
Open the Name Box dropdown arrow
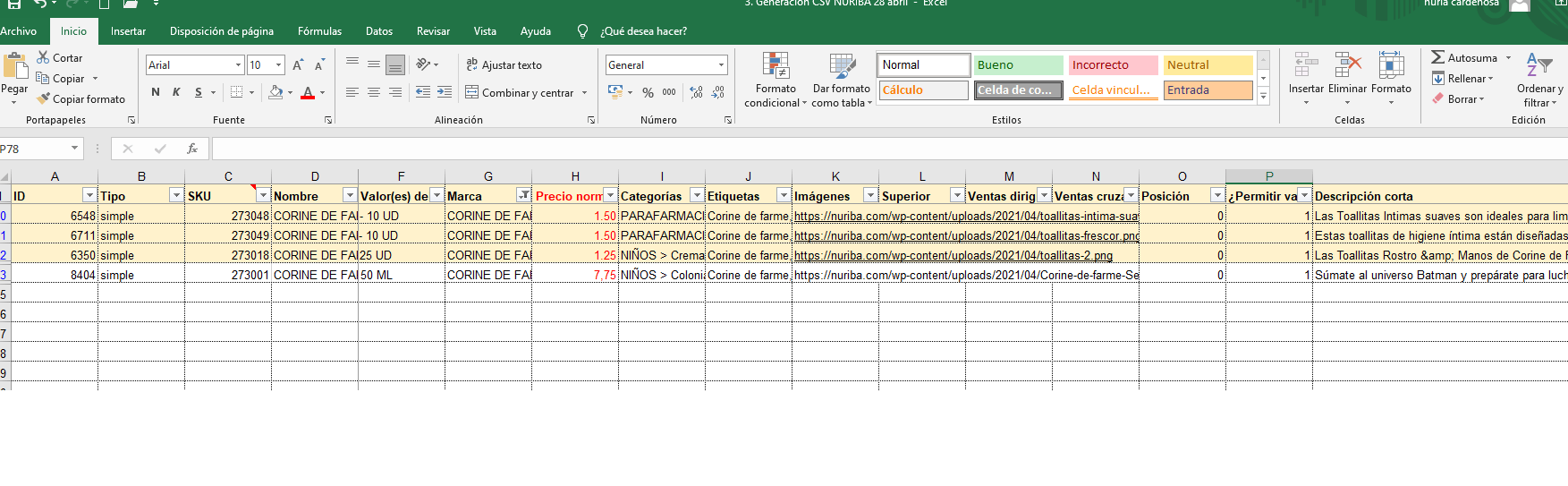pos(74,149)
